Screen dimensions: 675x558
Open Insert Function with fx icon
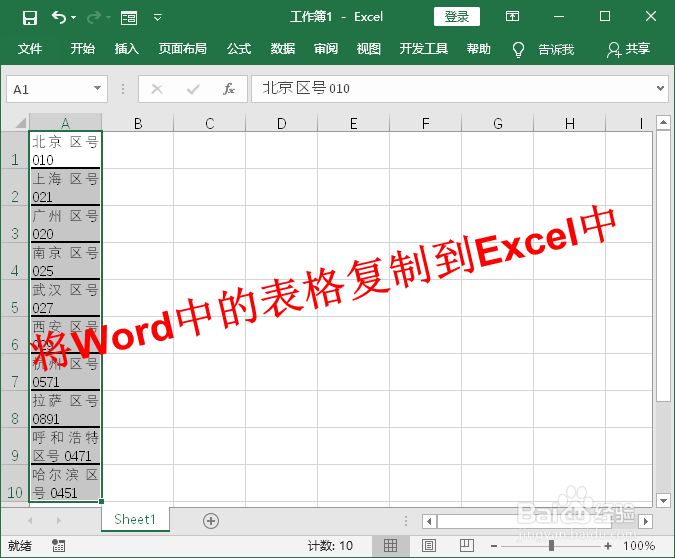[229, 89]
